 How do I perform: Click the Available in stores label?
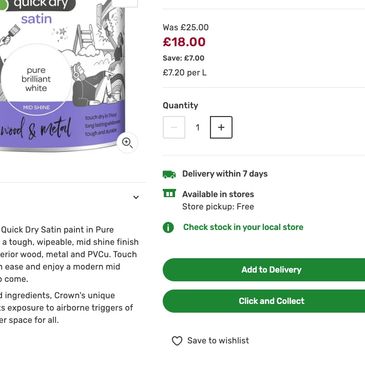(x=218, y=194)
